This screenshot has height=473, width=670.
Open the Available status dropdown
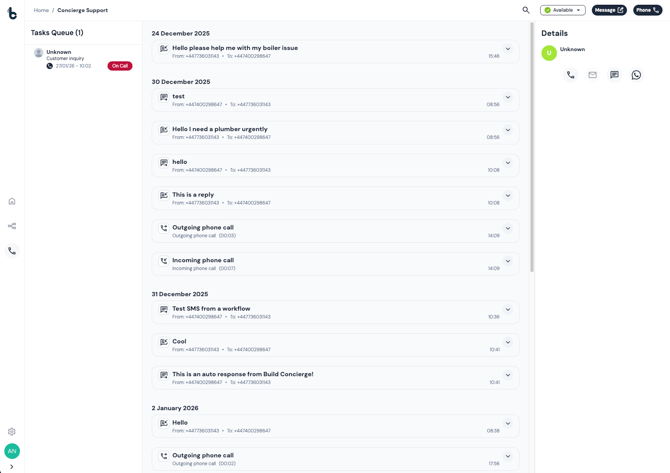click(x=563, y=10)
